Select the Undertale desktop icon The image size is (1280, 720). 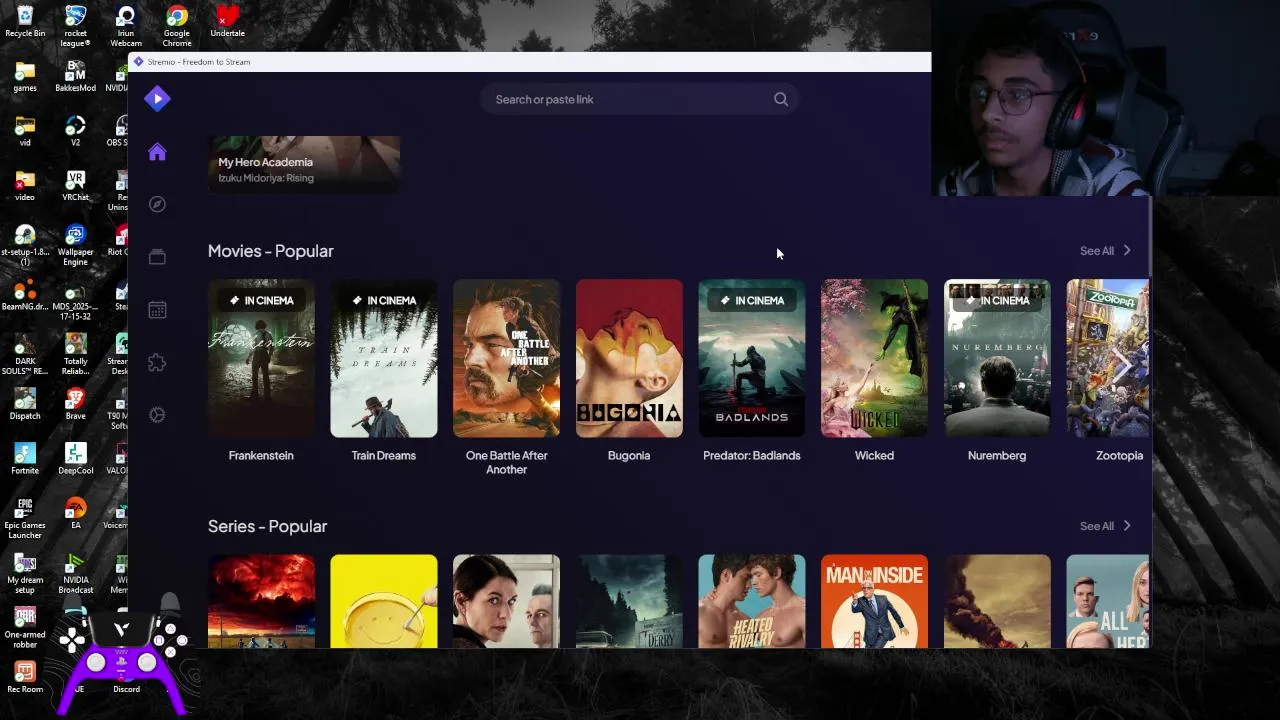coord(227,22)
